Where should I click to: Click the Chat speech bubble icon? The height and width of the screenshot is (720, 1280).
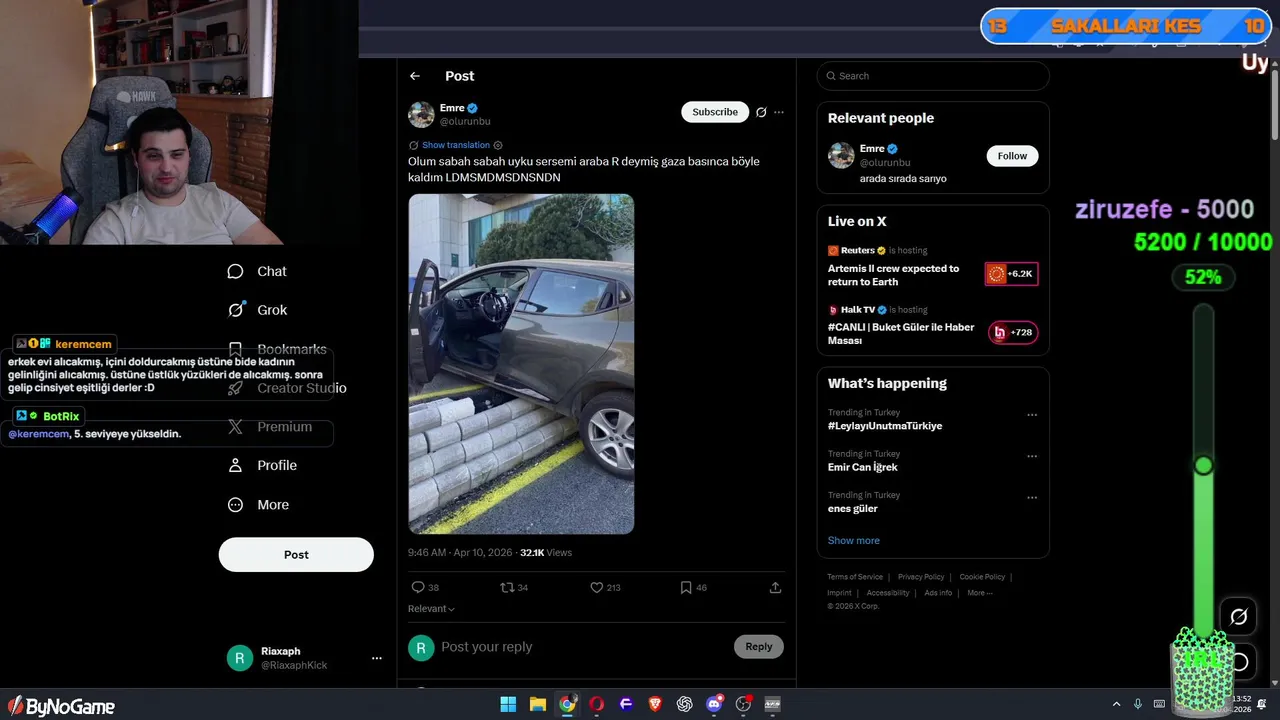coord(235,271)
